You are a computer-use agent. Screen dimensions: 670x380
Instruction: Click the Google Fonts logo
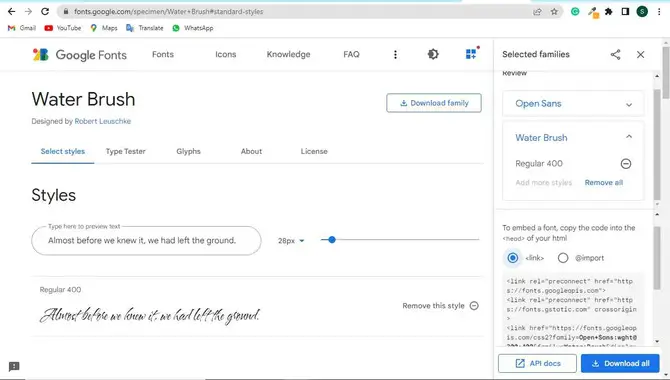[80, 55]
